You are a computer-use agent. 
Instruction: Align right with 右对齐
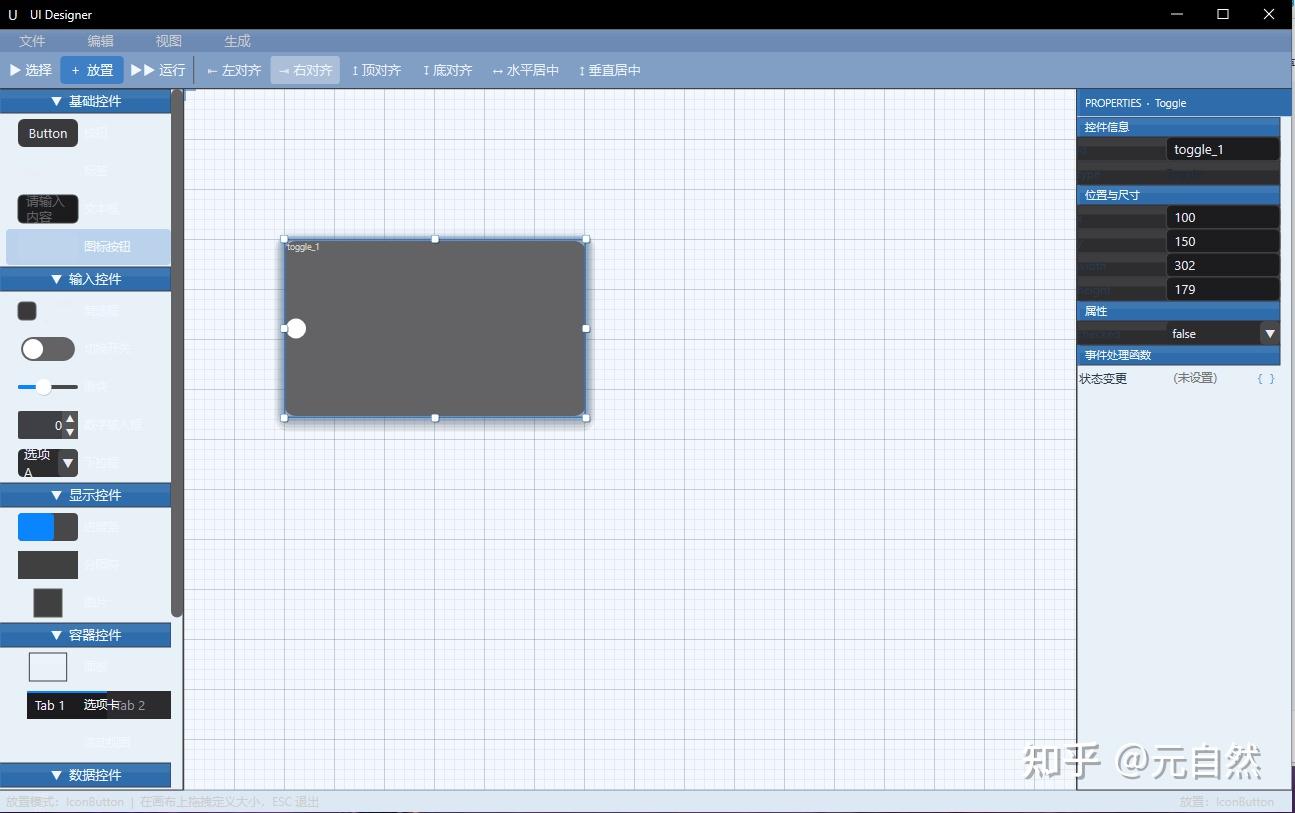pos(305,70)
